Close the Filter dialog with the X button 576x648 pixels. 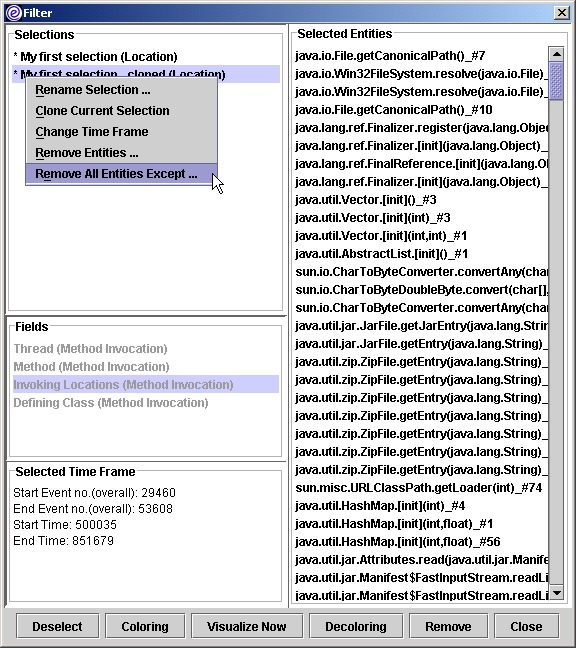(562, 12)
